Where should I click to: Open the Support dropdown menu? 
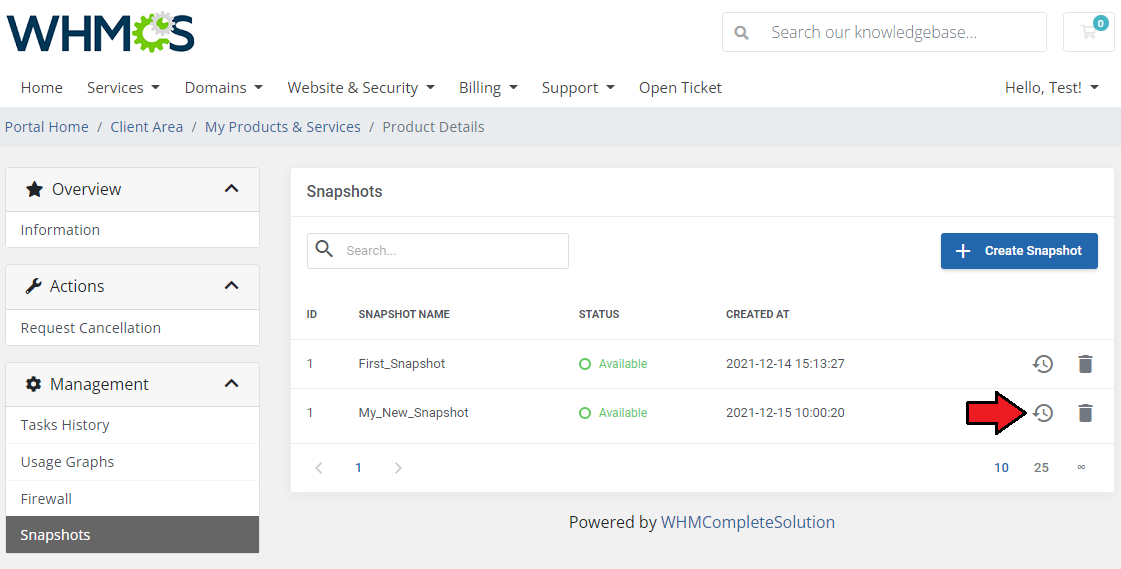tap(578, 87)
